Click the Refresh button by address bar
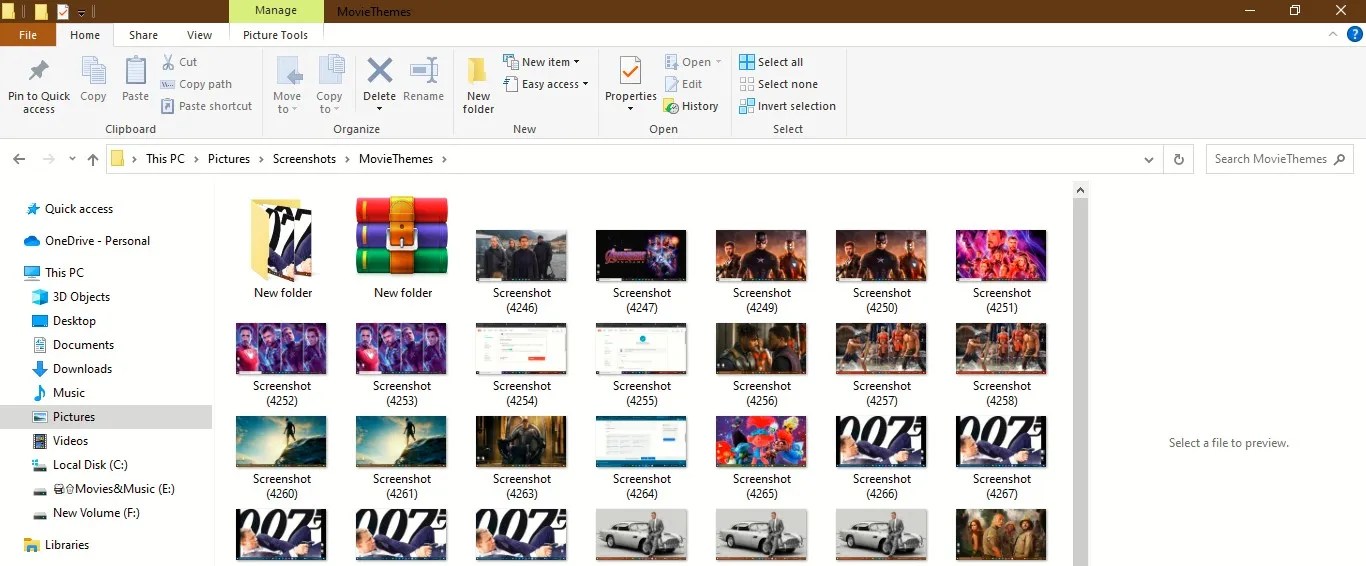1366x566 pixels. (1179, 159)
